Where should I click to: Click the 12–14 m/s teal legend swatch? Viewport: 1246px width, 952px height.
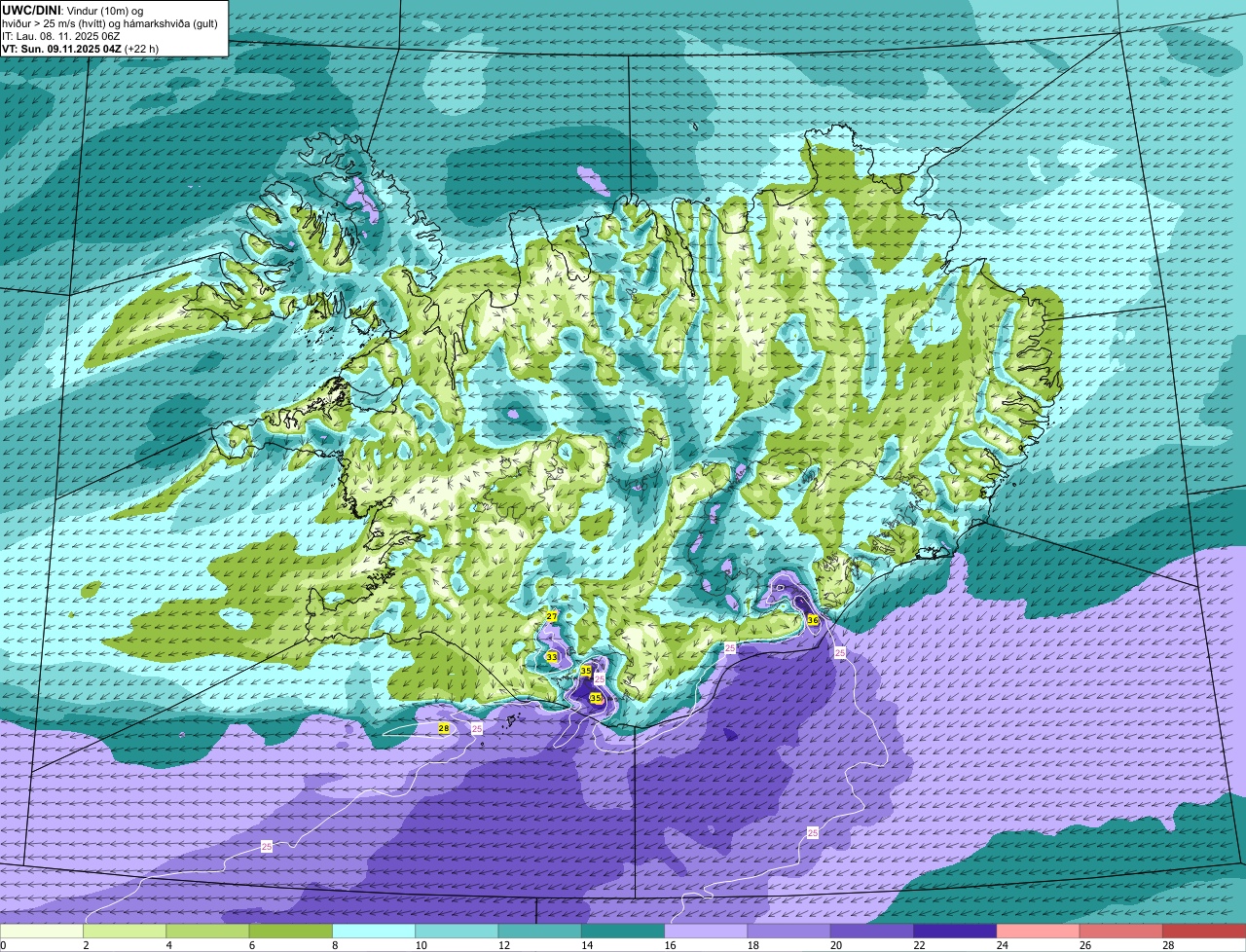click(x=539, y=931)
